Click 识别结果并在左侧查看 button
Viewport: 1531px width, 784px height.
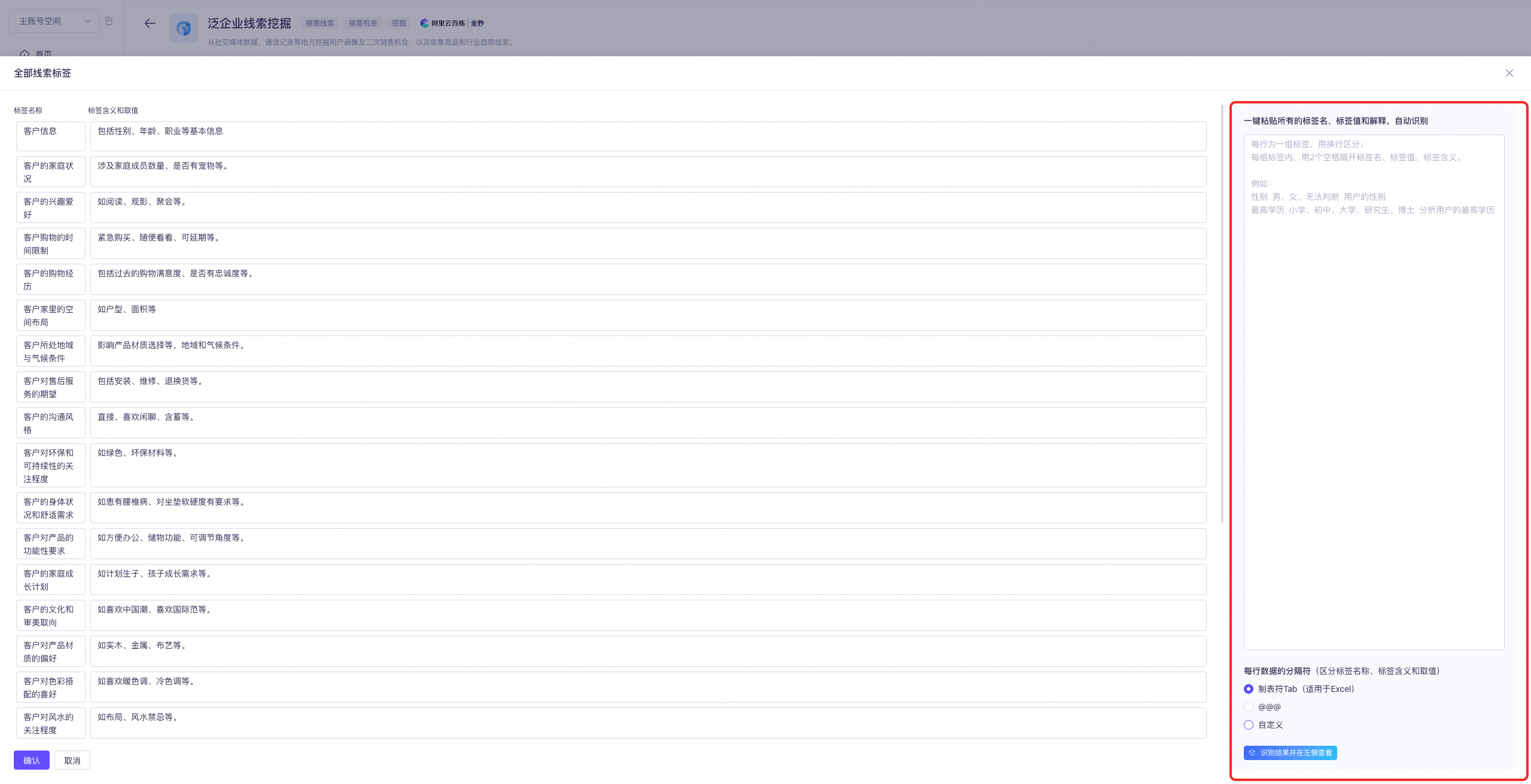coord(1290,753)
